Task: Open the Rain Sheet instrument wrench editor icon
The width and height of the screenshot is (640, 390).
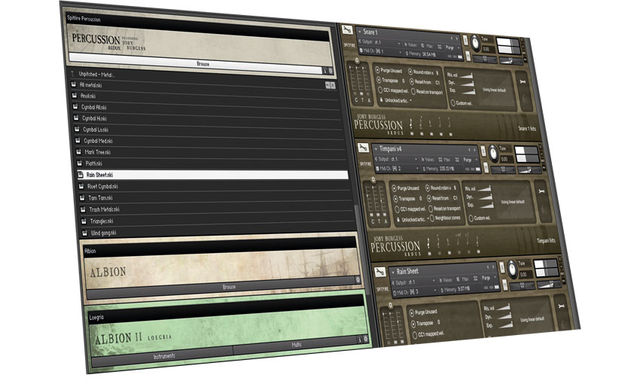Action: (x=380, y=271)
